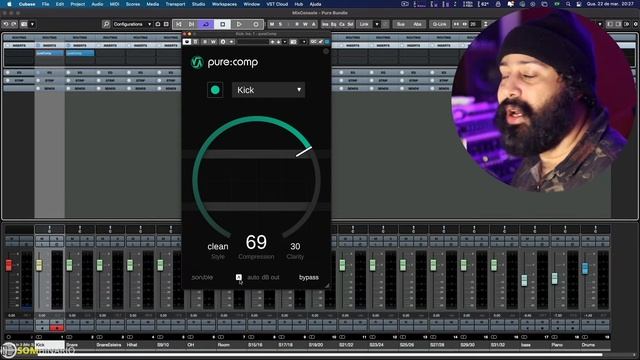Select the Hihat channel name label
This screenshot has width=640, height=360.
coord(132,345)
